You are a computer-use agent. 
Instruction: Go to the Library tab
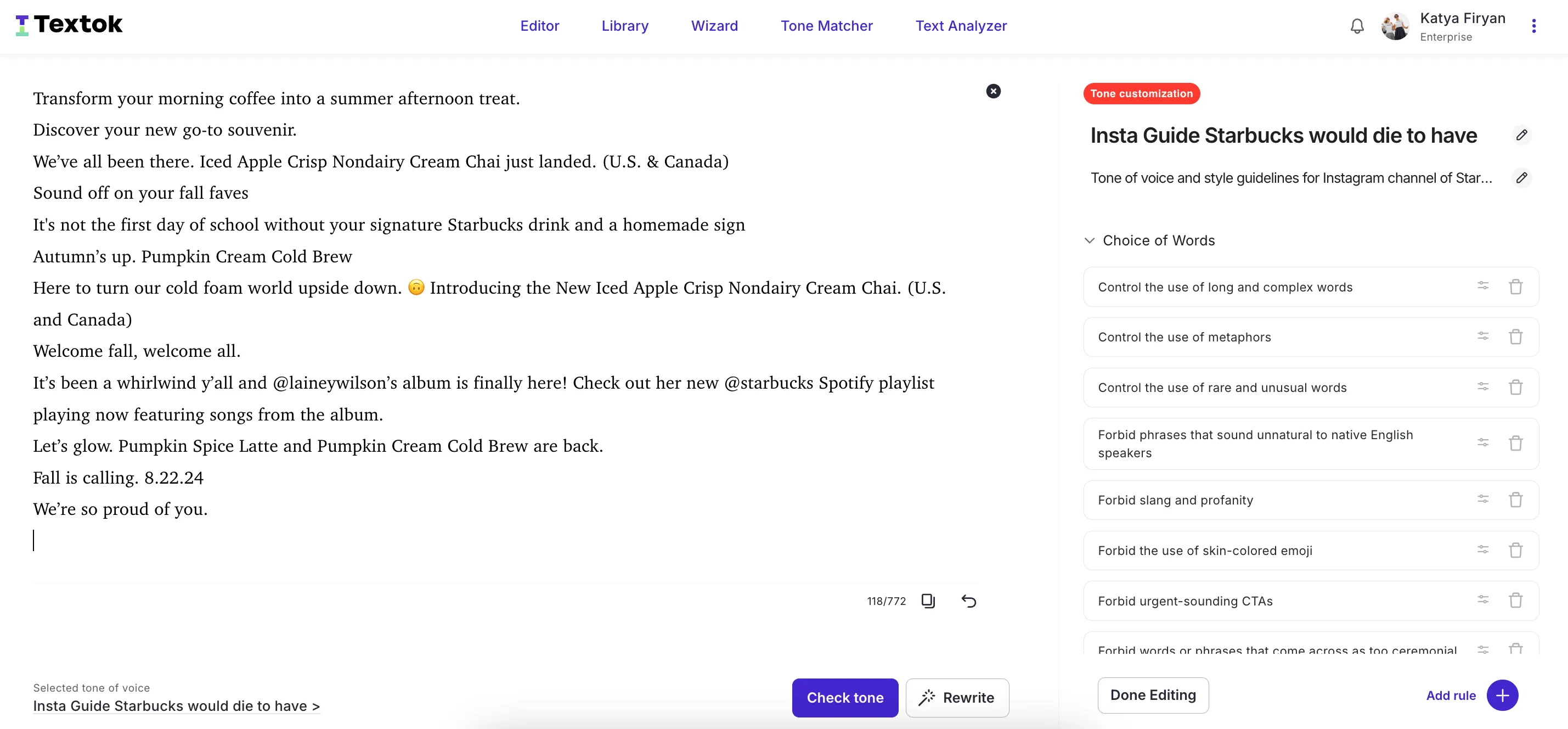tap(624, 26)
